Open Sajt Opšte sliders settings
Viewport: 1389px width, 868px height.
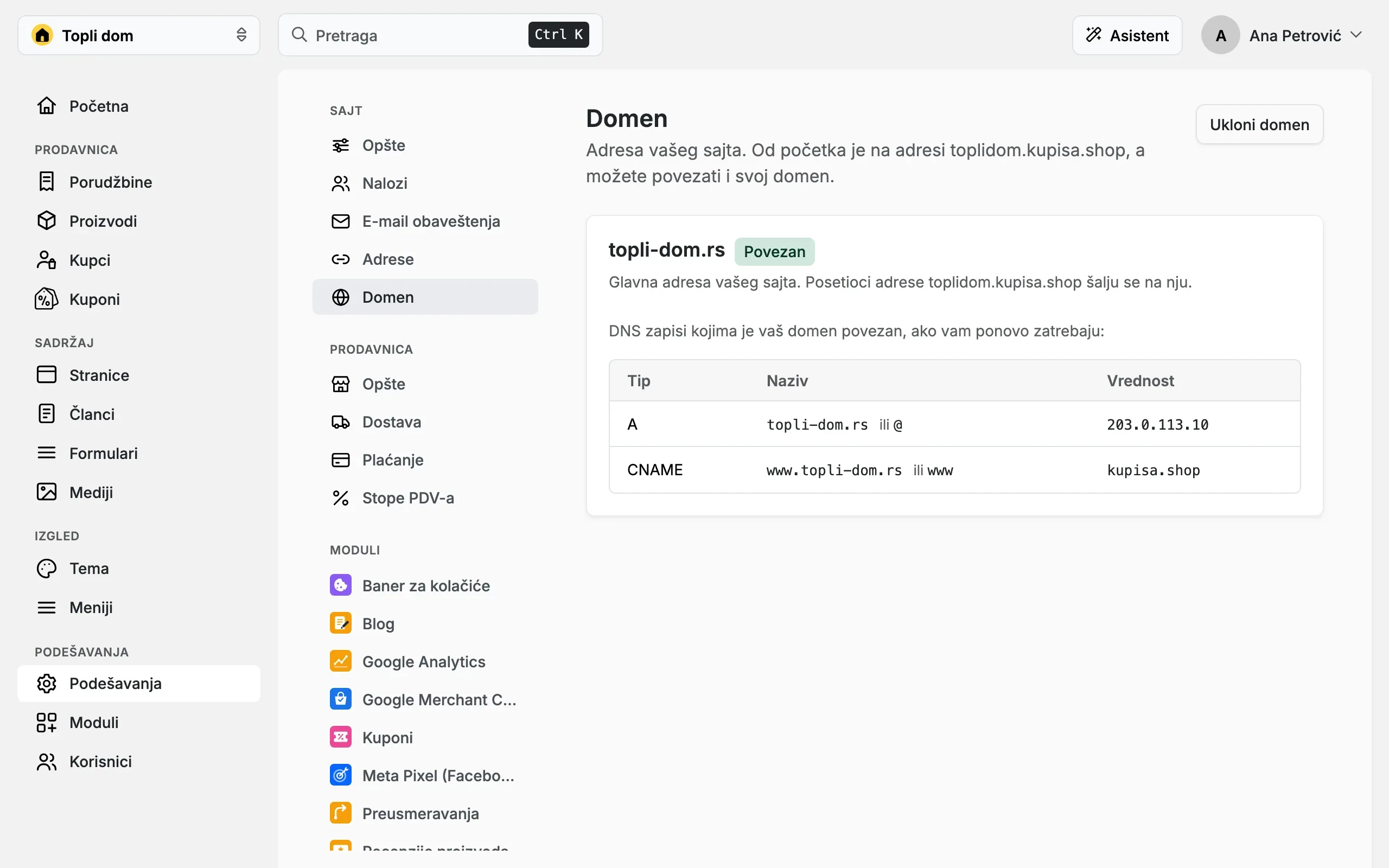(425, 145)
